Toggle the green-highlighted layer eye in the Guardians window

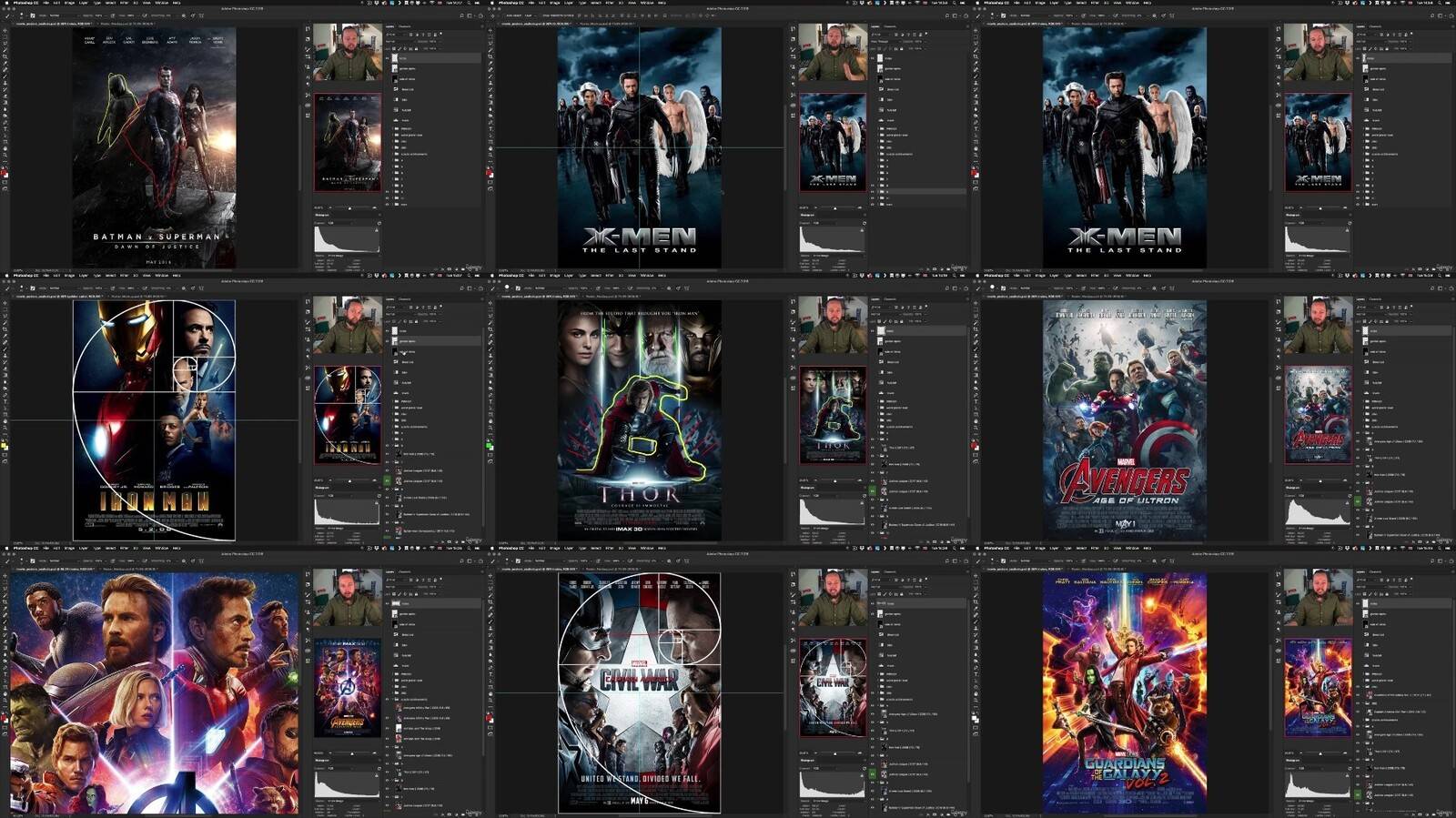pos(1358,794)
